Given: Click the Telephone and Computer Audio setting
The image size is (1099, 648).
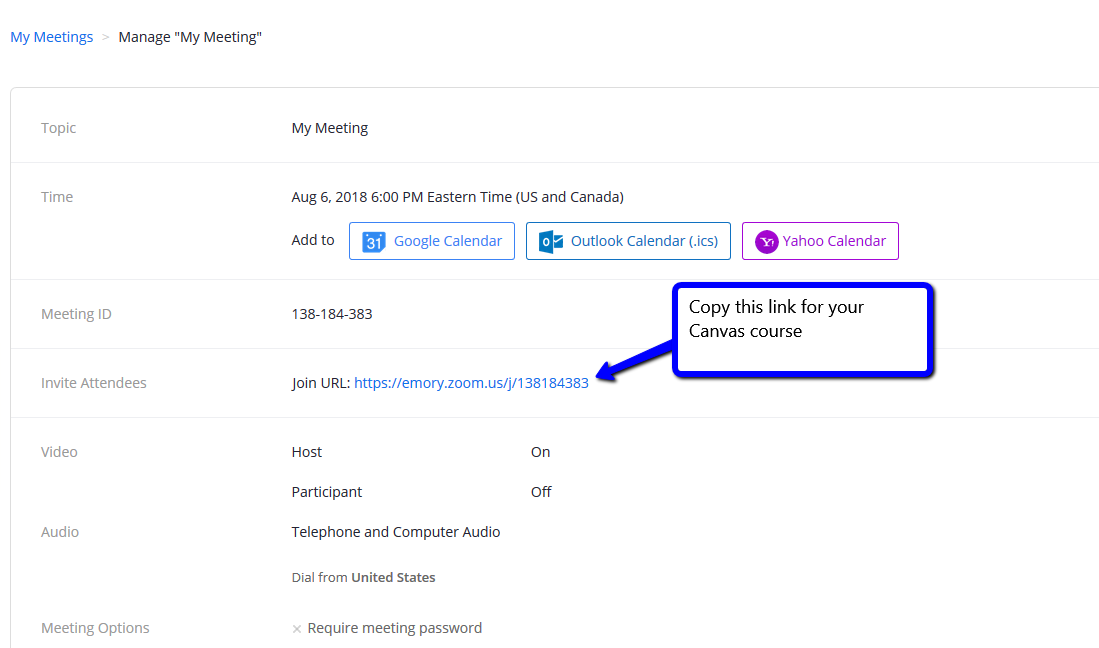Looking at the screenshot, I should (395, 531).
